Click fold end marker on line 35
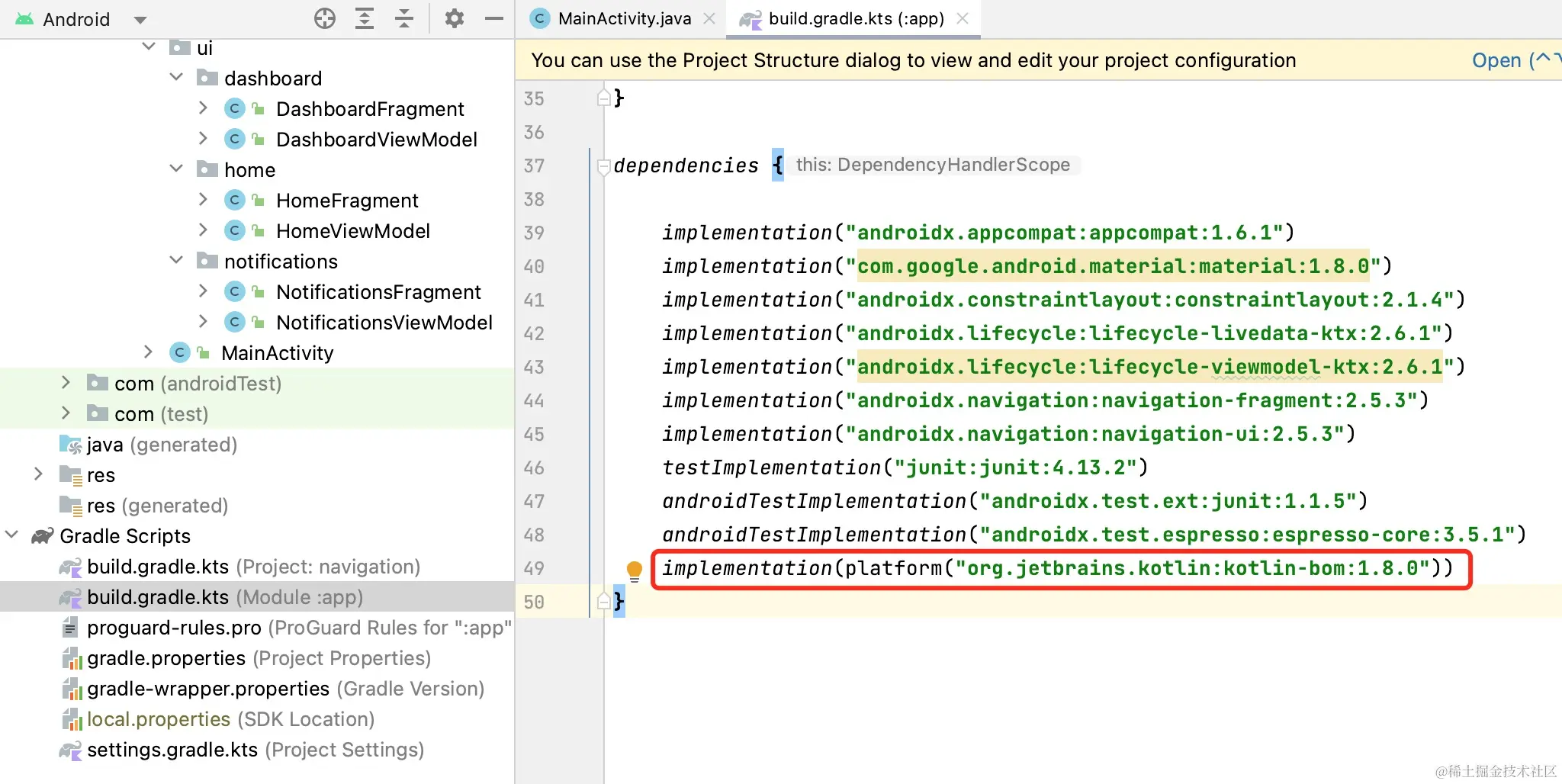 (603, 98)
